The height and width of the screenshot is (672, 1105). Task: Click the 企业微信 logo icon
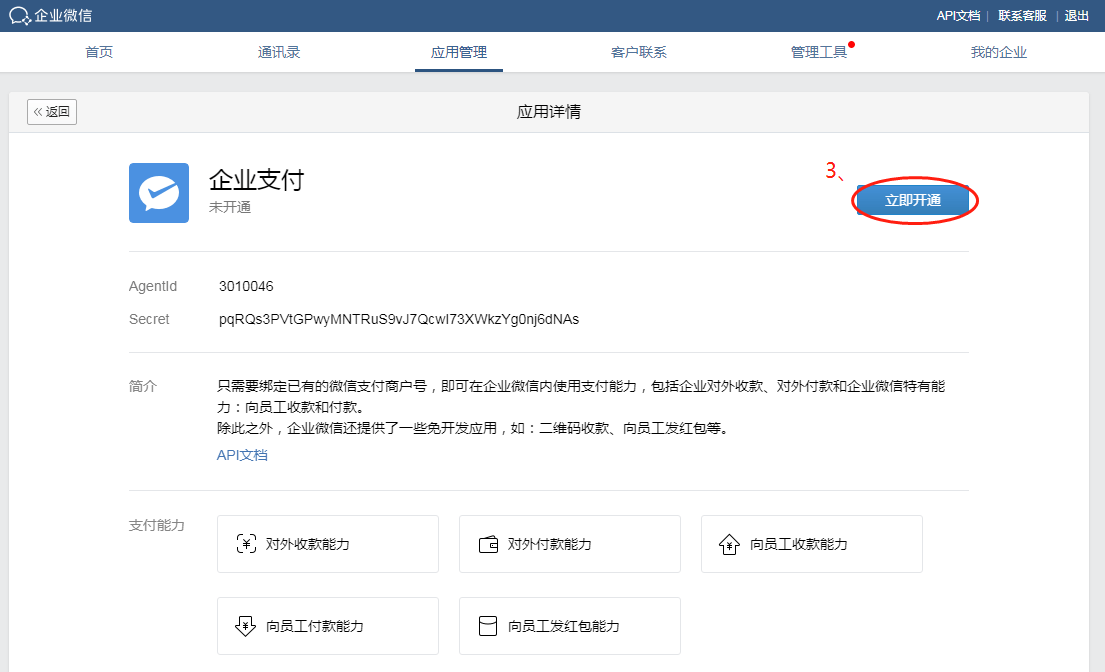coord(20,15)
